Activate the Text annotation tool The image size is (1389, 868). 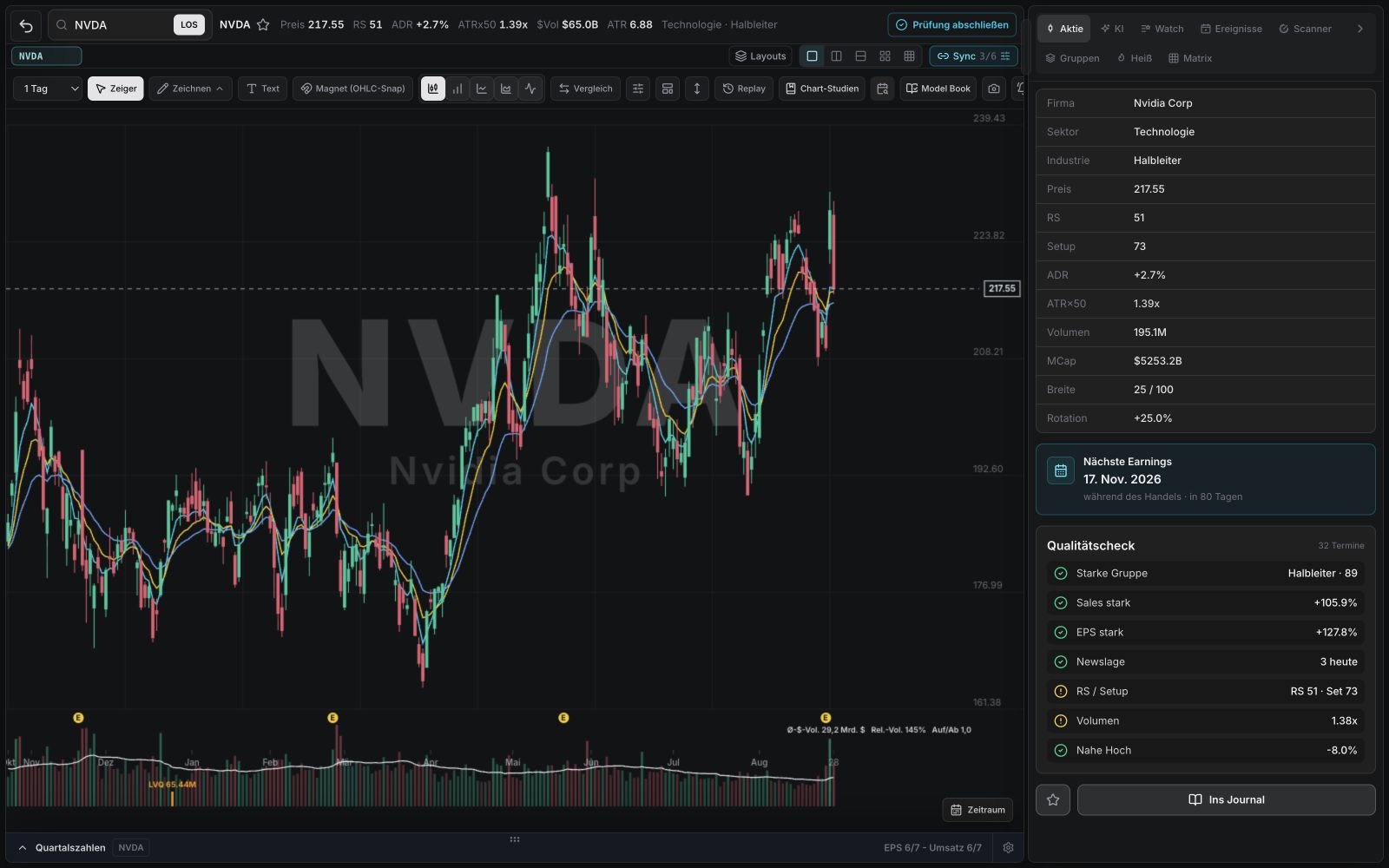[263, 89]
